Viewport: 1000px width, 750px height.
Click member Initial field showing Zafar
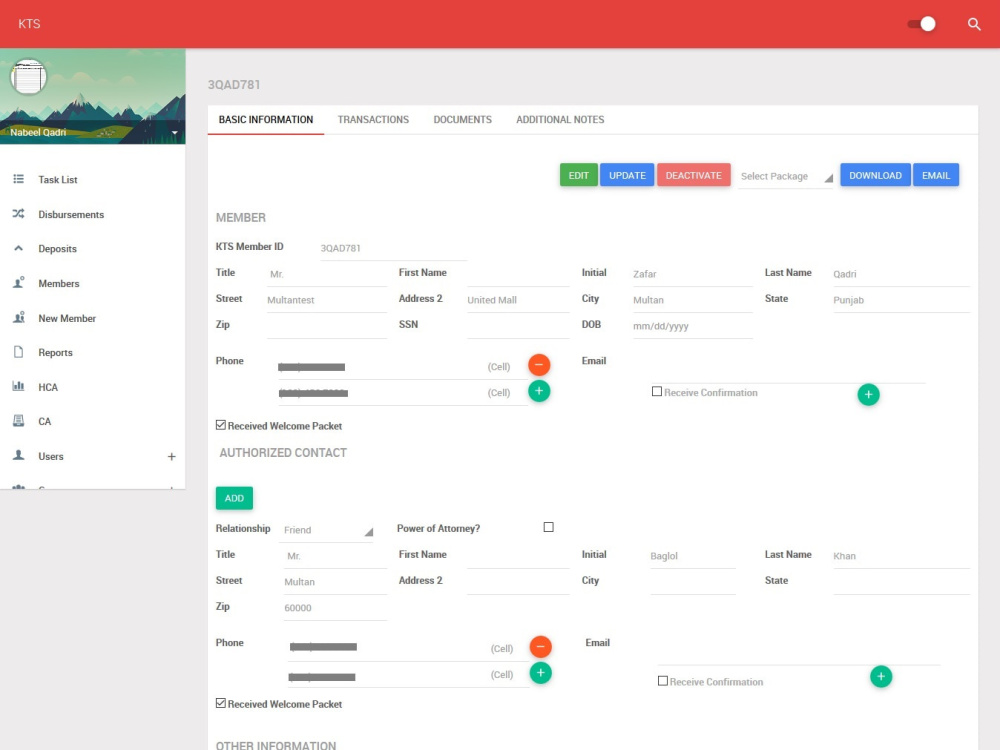692,274
